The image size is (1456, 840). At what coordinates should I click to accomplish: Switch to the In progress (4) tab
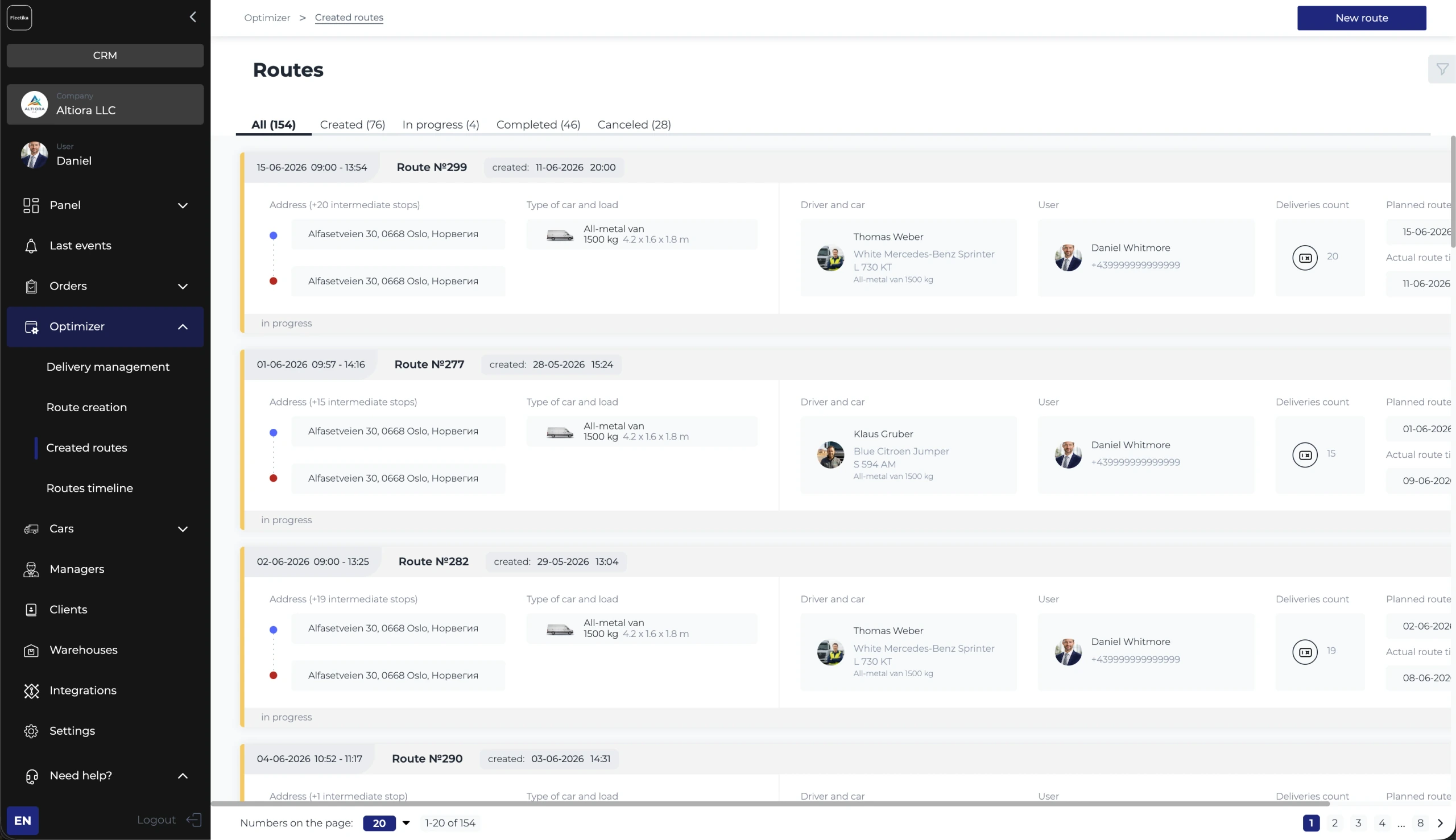[441, 125]
